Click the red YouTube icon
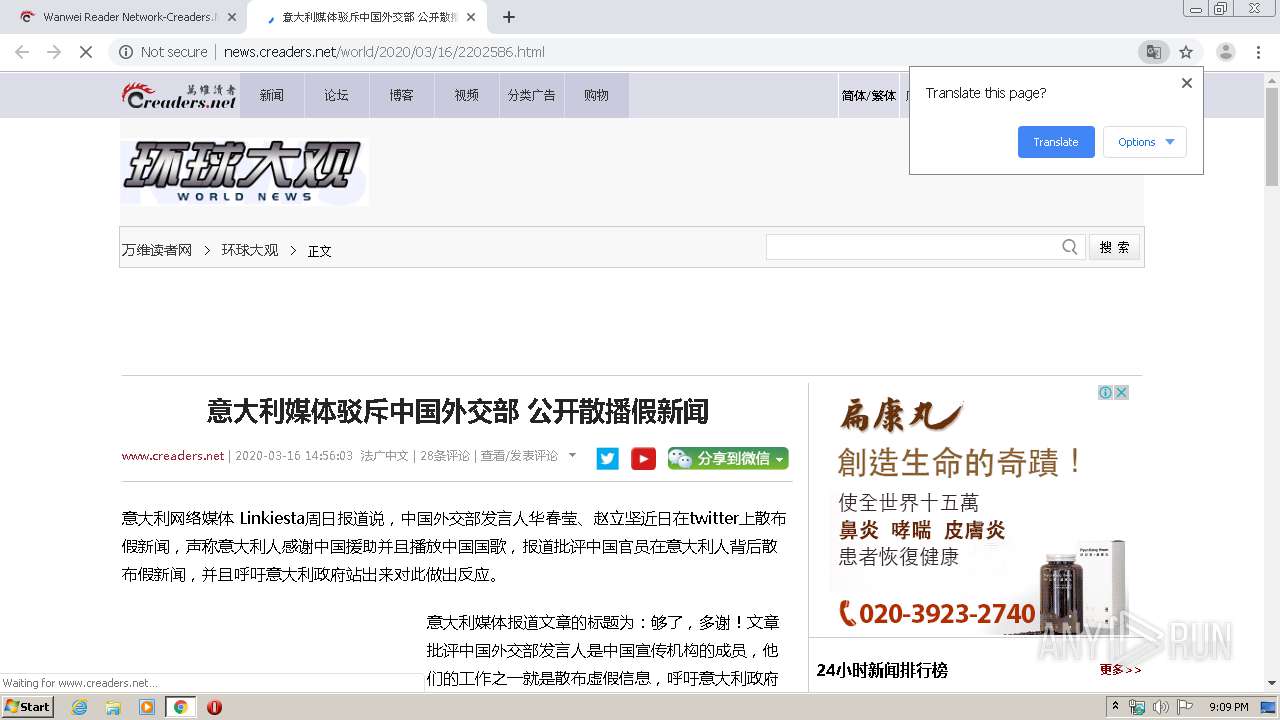 [644, 458]
